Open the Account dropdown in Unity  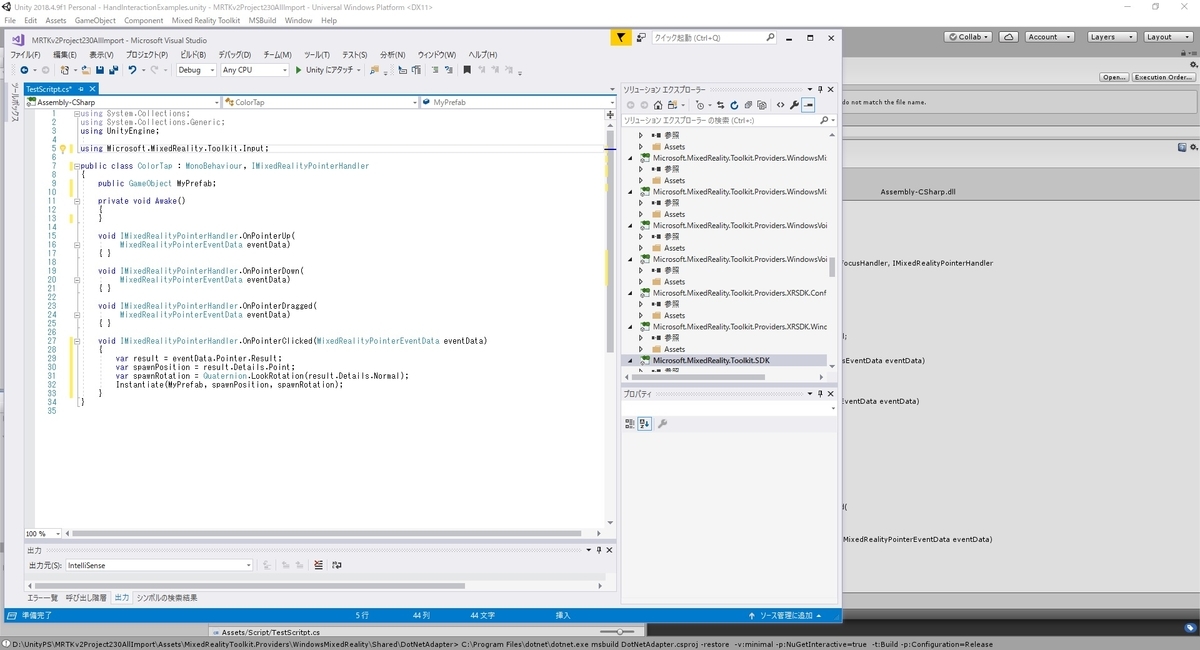(x=1049, y=37)
